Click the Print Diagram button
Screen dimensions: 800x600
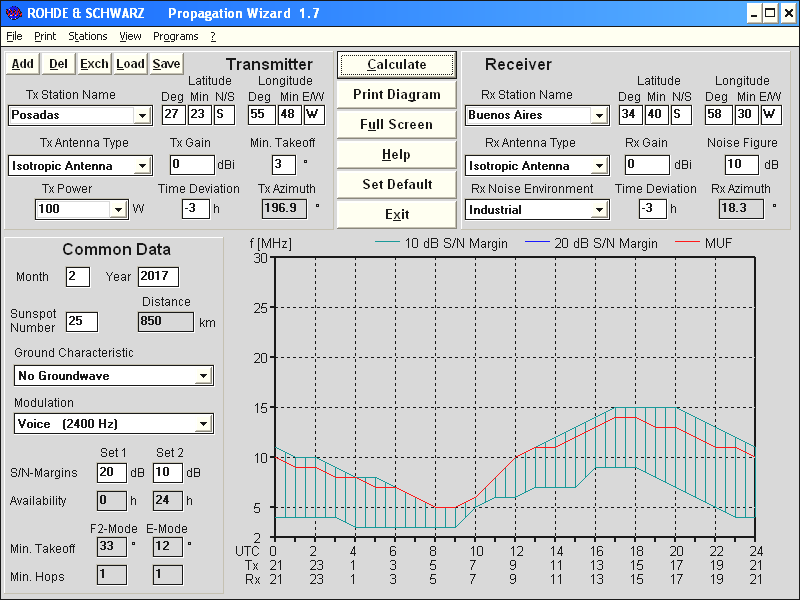396,94
